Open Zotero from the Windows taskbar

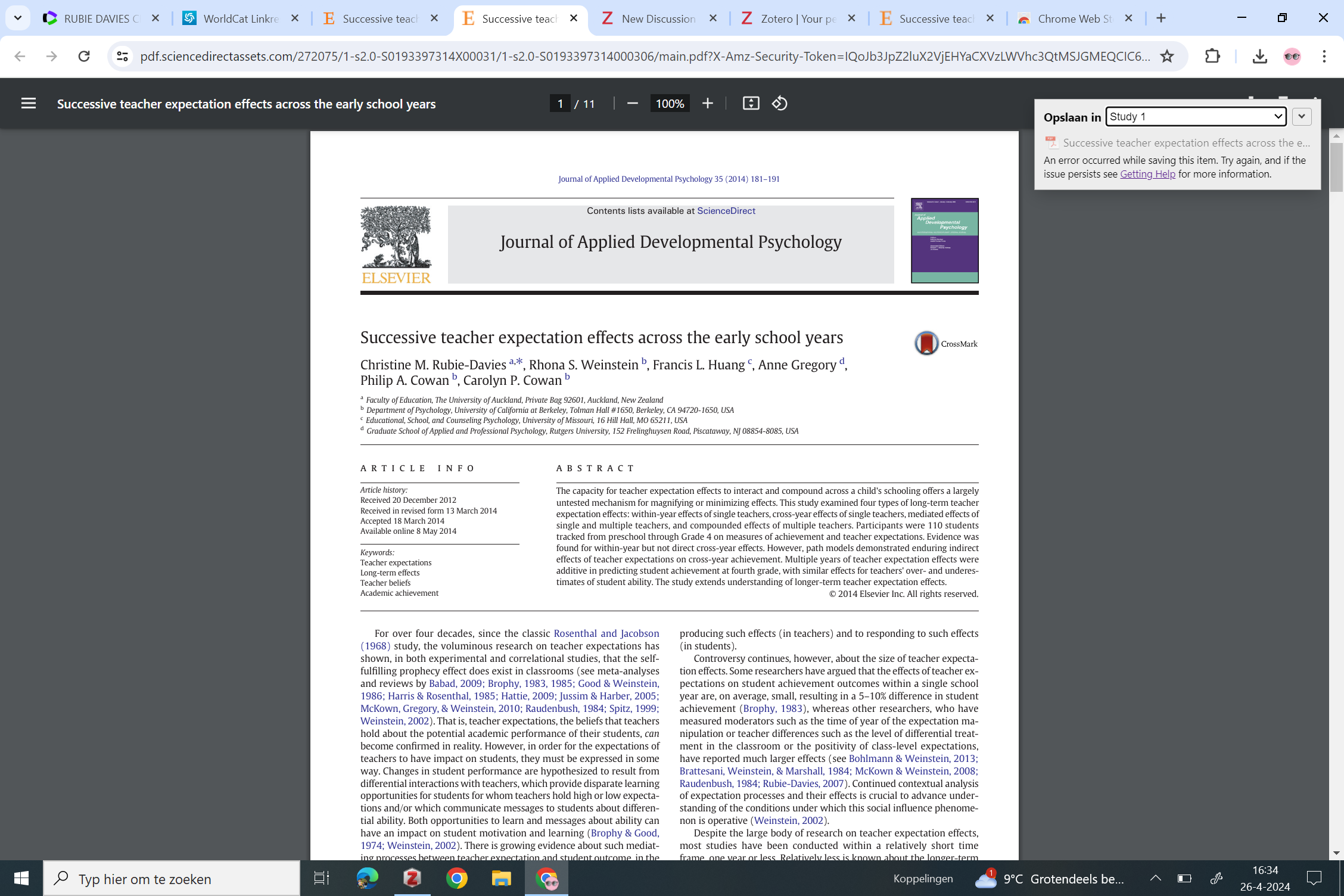(x=412, y=879)
